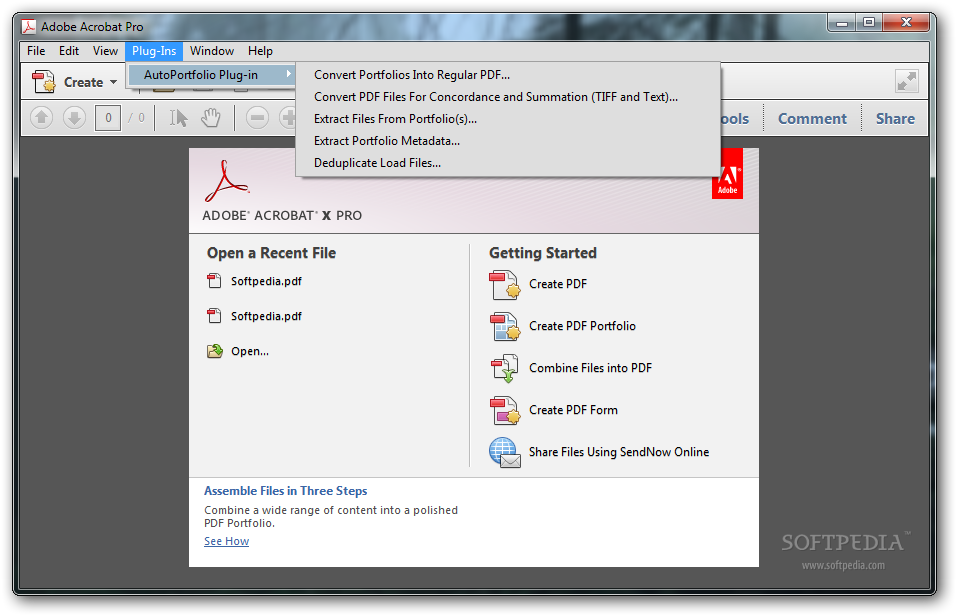Expand the Create dropdown arrow
The height and width of the screenshot is (616, 957).
pyautogui.click(x=114, y=82)
